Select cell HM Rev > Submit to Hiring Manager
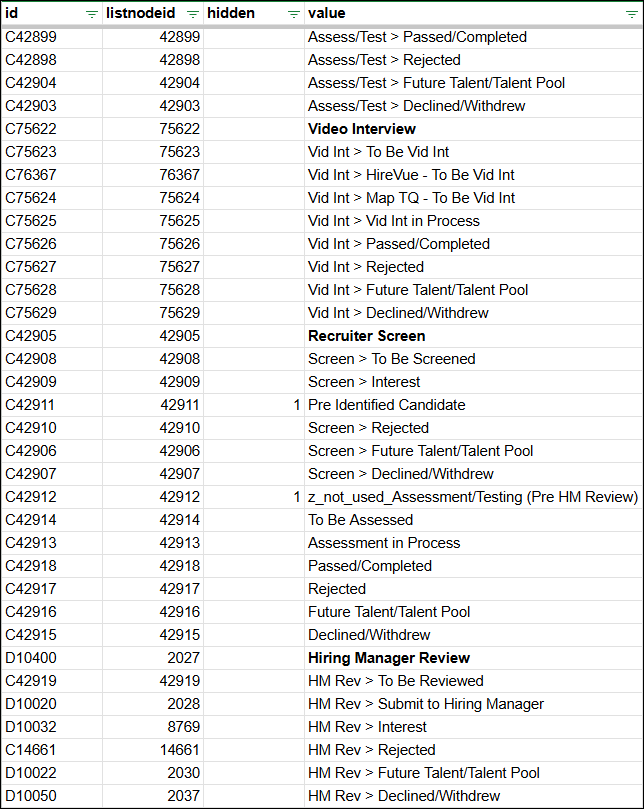Viewport: 644px width, 809px height. (x=426, y=704)
